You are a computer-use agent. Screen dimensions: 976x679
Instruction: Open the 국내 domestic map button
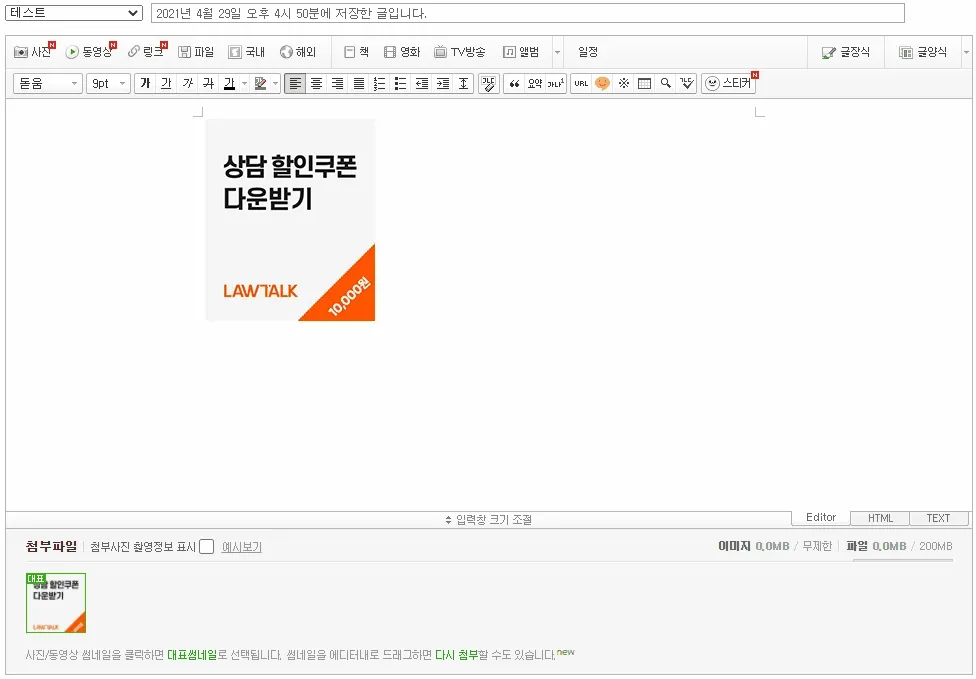tap(246, 52)
